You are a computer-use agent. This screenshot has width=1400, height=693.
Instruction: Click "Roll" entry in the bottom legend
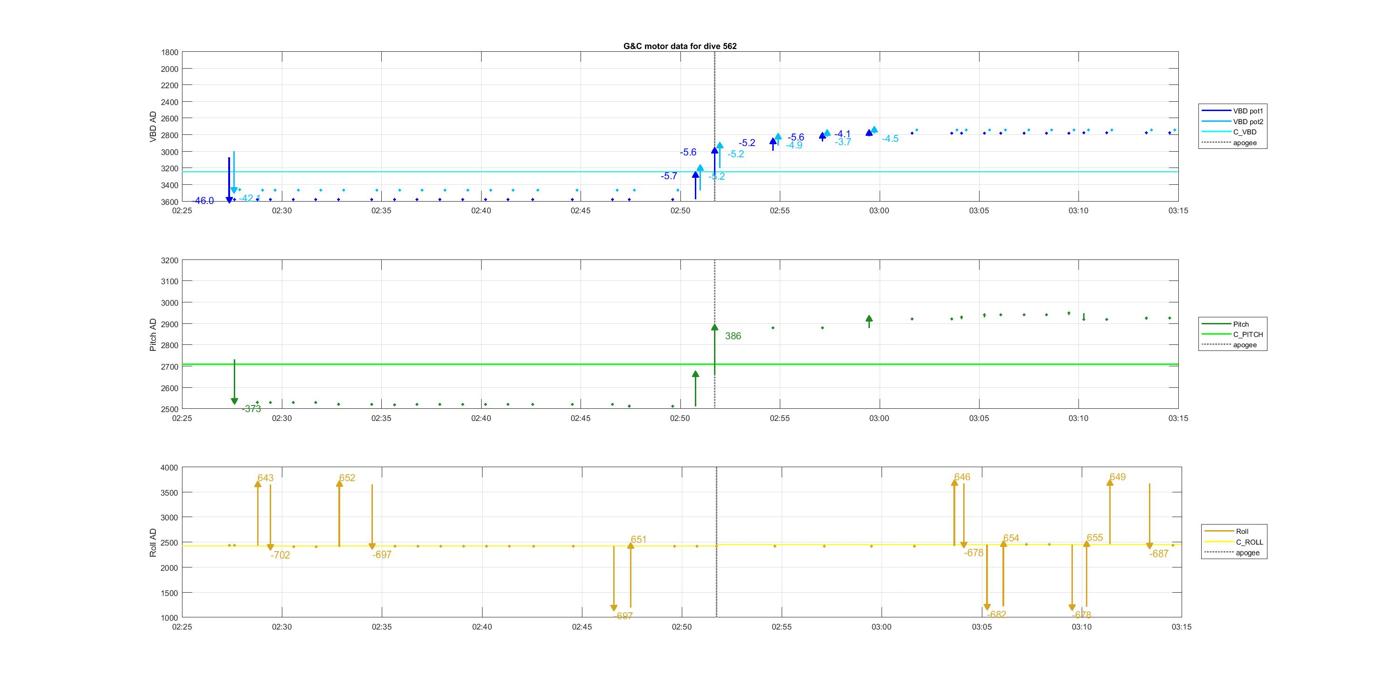(x=1242, y=531)
